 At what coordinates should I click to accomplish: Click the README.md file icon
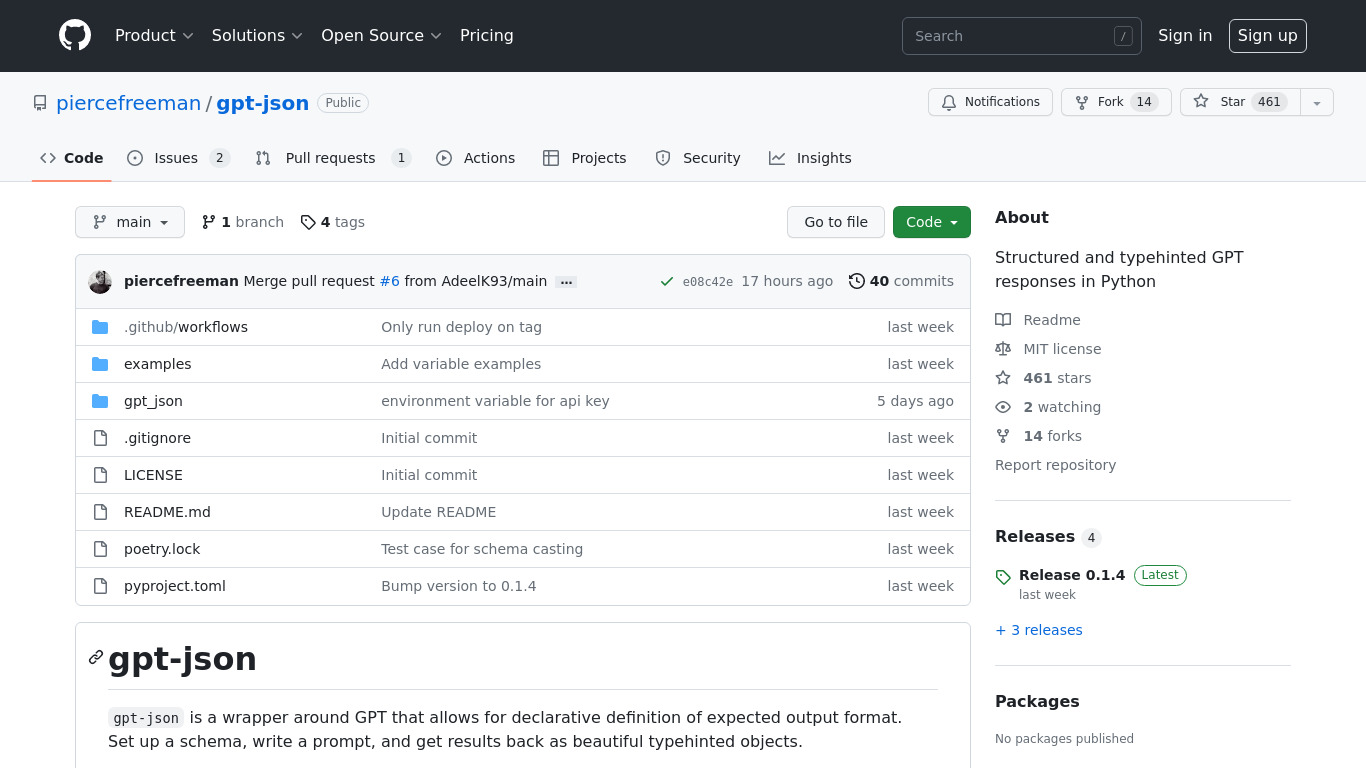(x=100, y=512)
